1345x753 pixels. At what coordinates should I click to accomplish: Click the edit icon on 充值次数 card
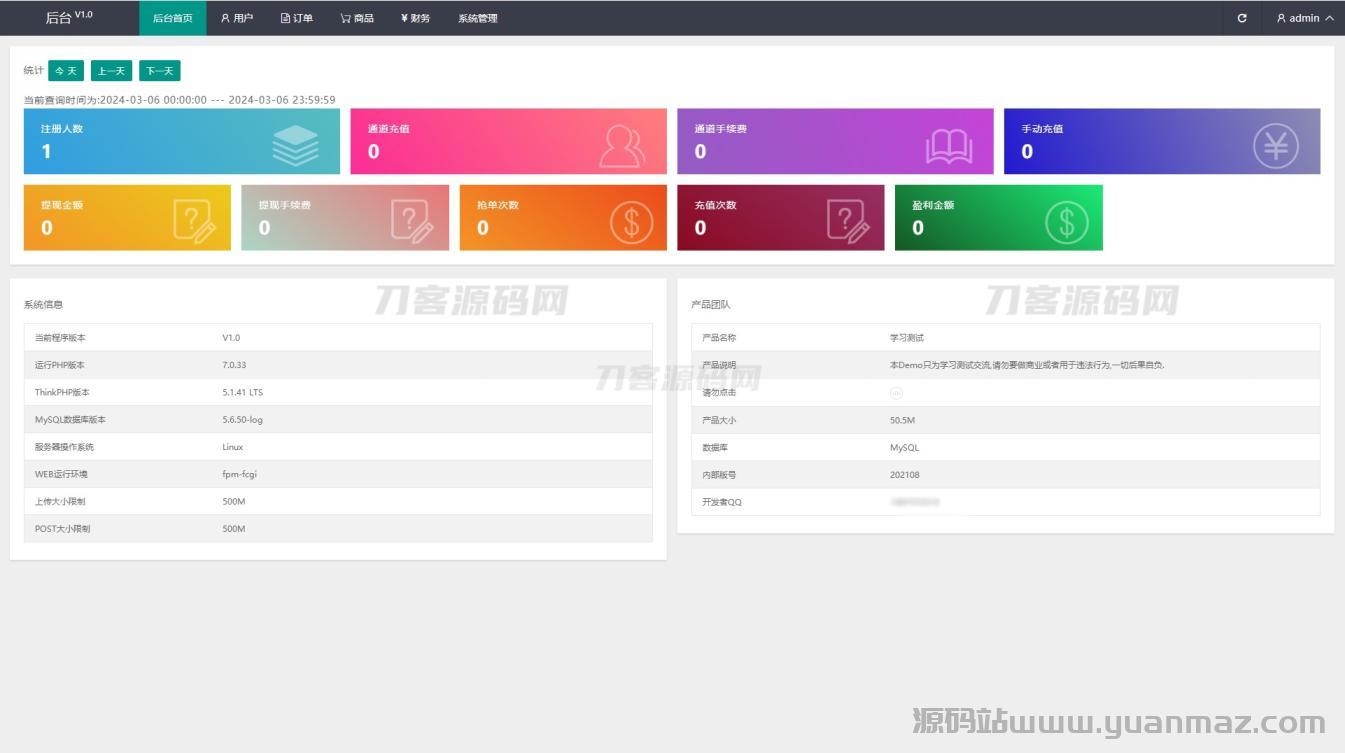tap(848, 222)
